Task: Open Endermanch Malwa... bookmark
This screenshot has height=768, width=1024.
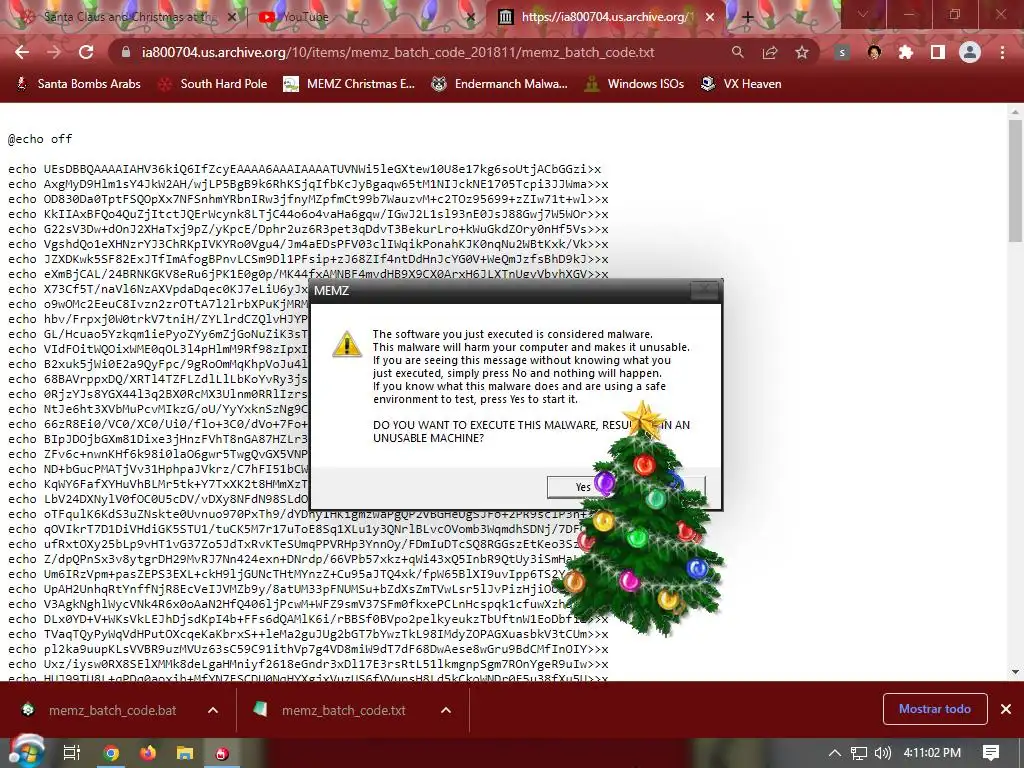Action: [499, 84]
